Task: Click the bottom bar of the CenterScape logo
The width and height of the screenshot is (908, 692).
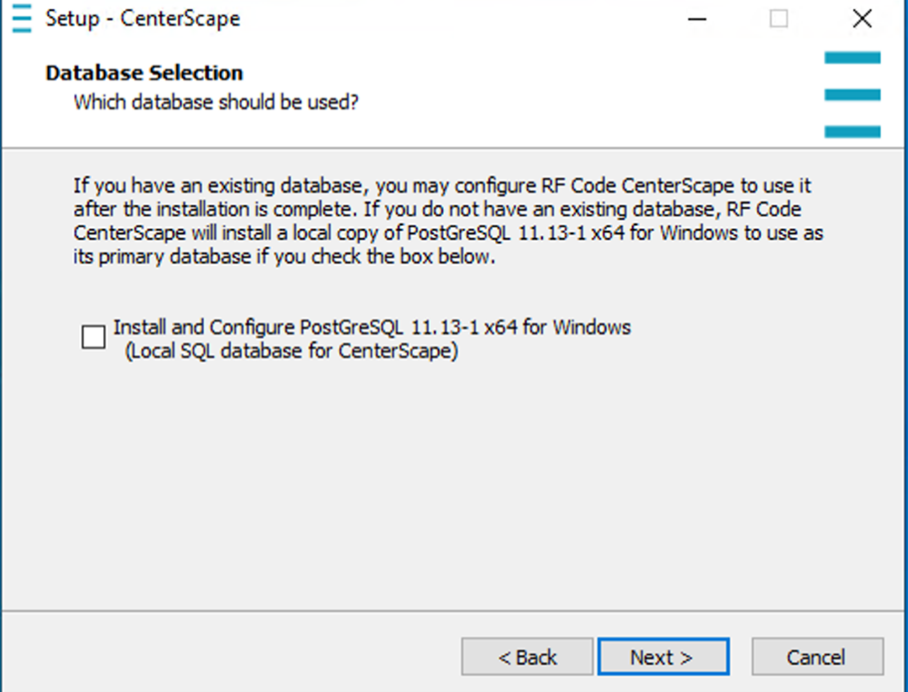Action: (x=852, y=131)
